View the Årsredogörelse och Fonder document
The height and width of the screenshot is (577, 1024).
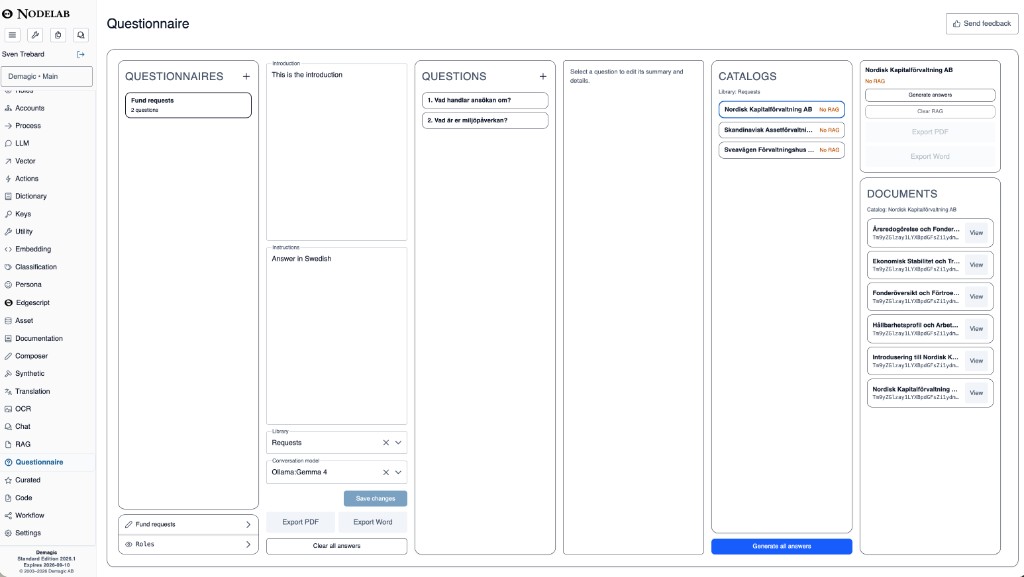click(976, 233)
